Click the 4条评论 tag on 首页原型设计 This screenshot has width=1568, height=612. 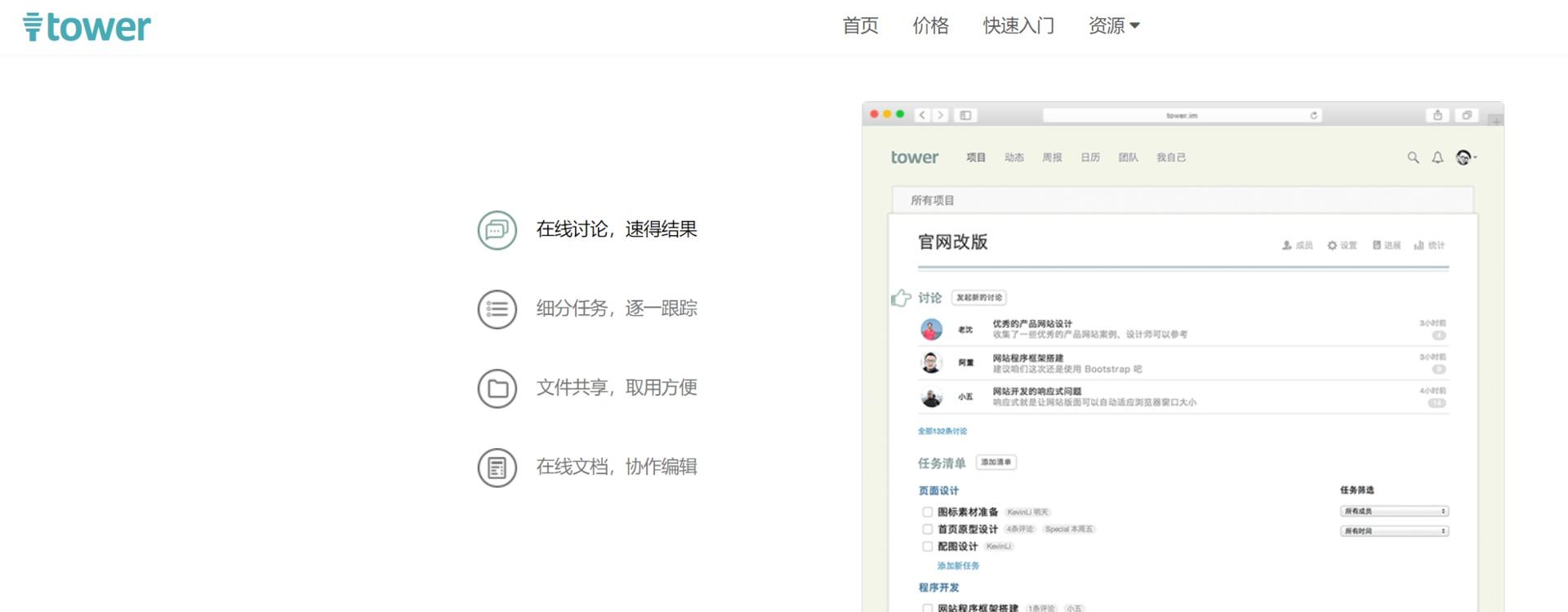(1020, 530)
